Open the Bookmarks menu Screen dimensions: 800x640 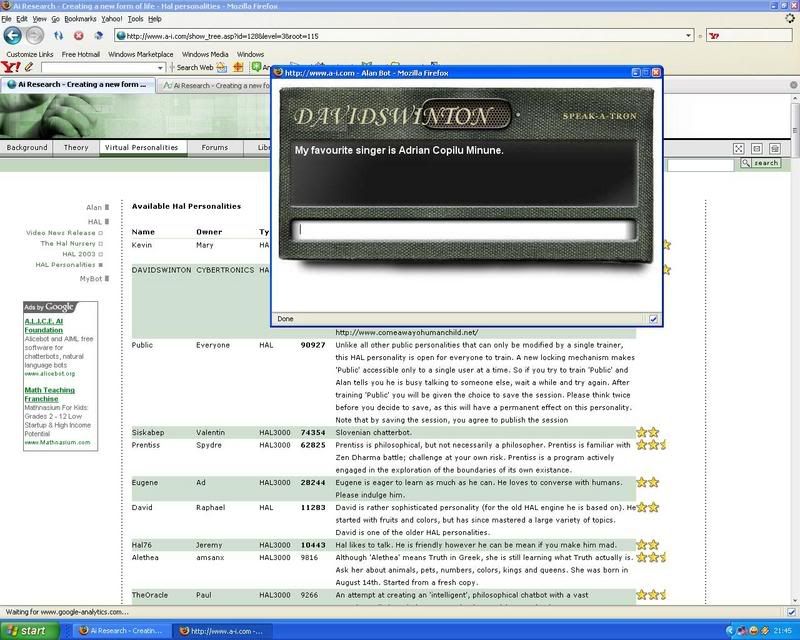80,19
